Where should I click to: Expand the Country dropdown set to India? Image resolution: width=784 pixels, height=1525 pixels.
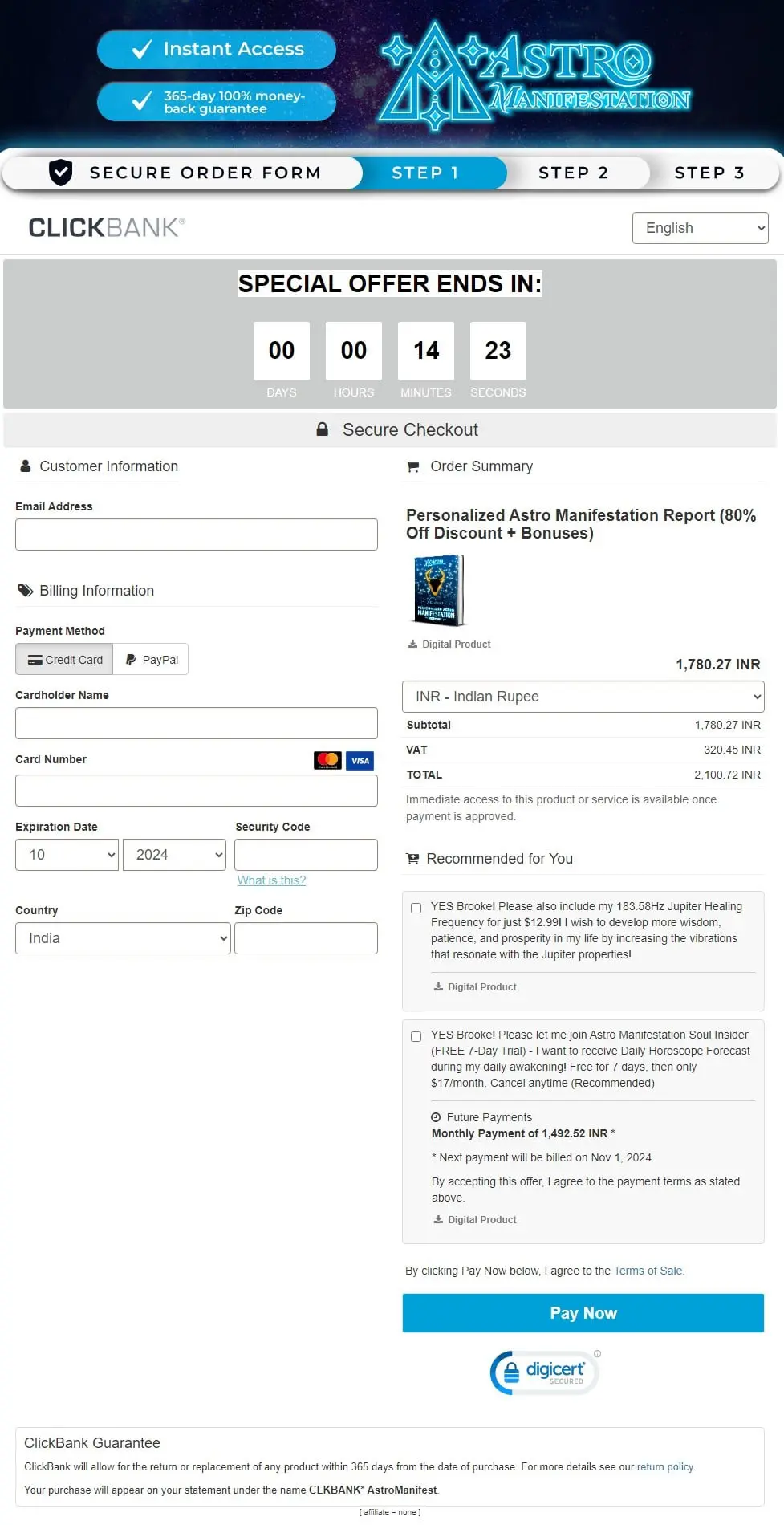[x=123, y=938]
